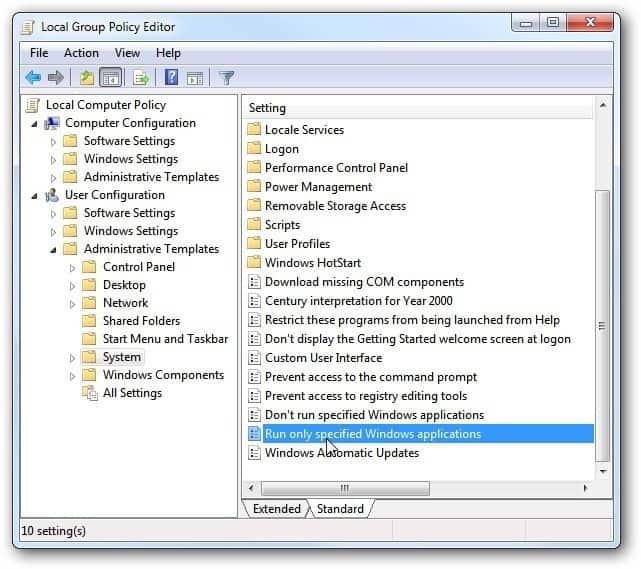This screenshot has height=569, width=641.
Task: Expand Windows Settings under User Configuration
Action: 53,232
